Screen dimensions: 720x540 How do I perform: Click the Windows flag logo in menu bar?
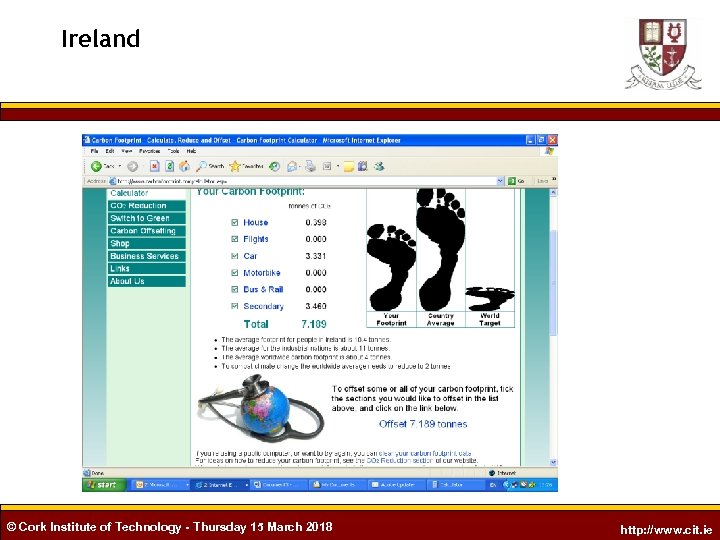click(x=549, y=151)
